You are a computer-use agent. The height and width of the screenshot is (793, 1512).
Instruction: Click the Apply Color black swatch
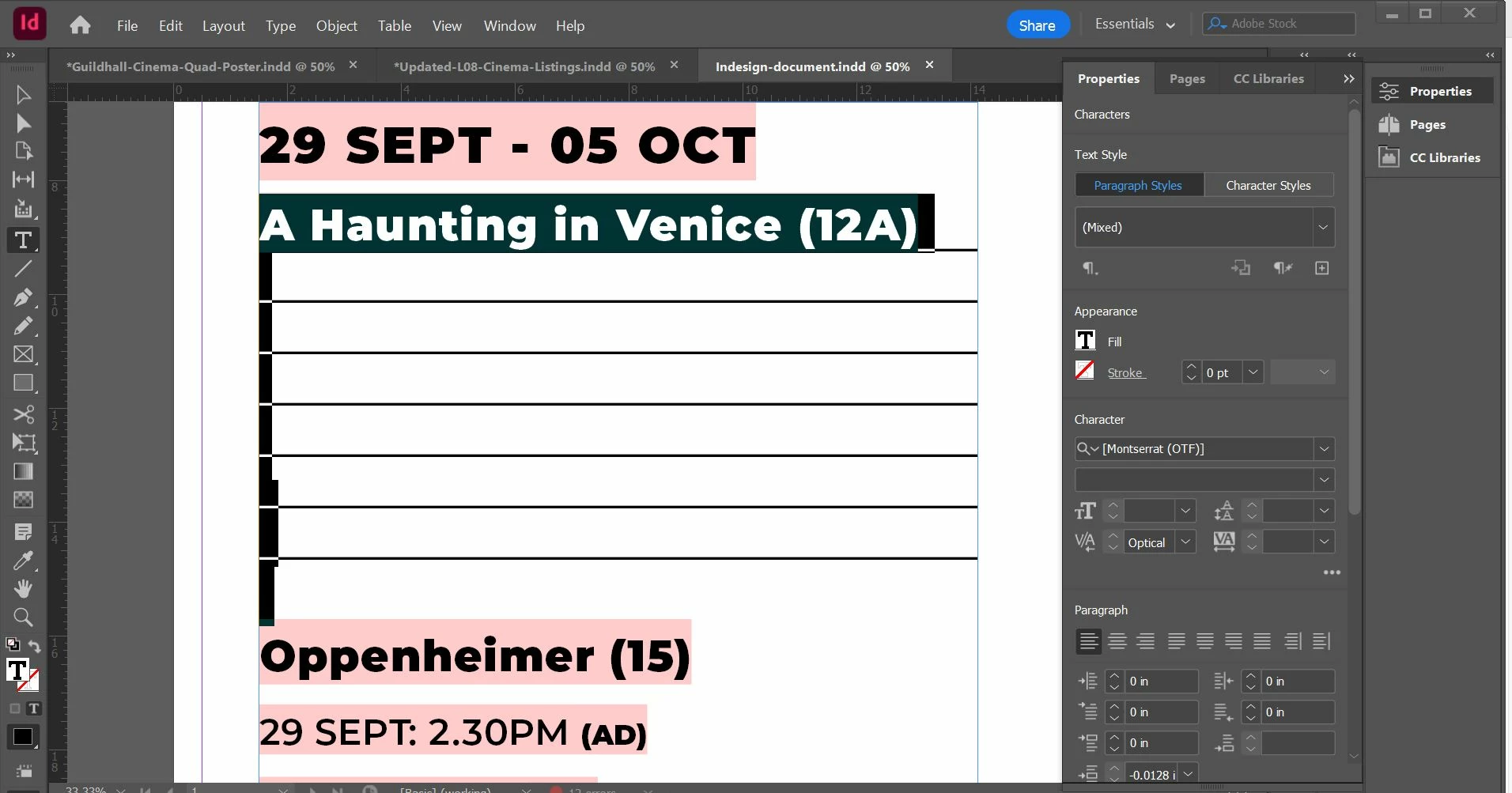click(x=22, y=737)
